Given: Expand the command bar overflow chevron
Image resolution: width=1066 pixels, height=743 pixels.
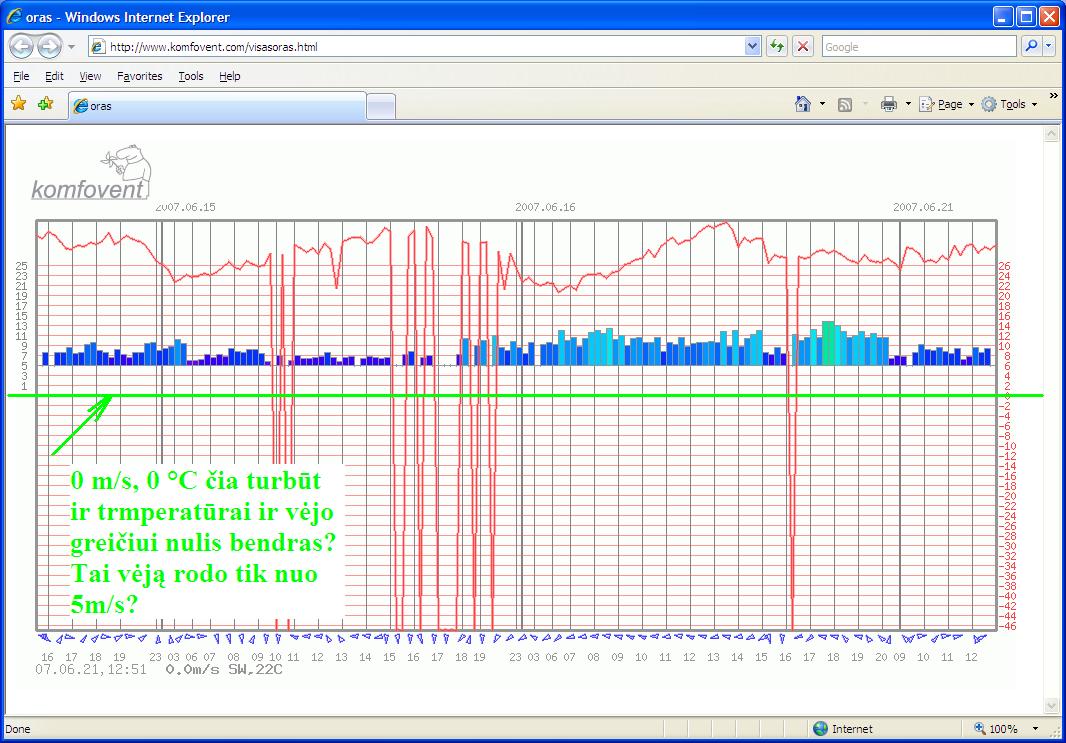Looking at the screenshot, I should pyautogui.click(x=1054, y=96).
